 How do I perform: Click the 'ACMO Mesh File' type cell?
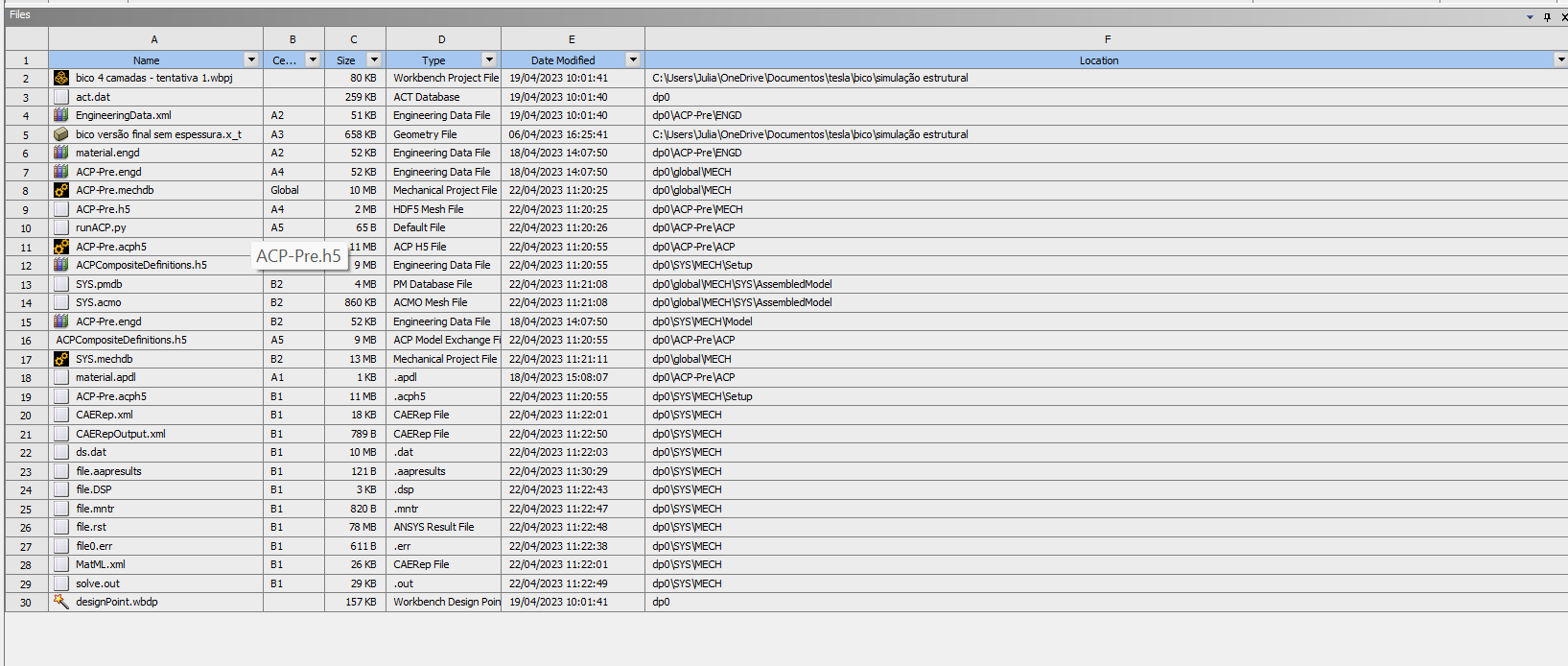click(443, 302)
